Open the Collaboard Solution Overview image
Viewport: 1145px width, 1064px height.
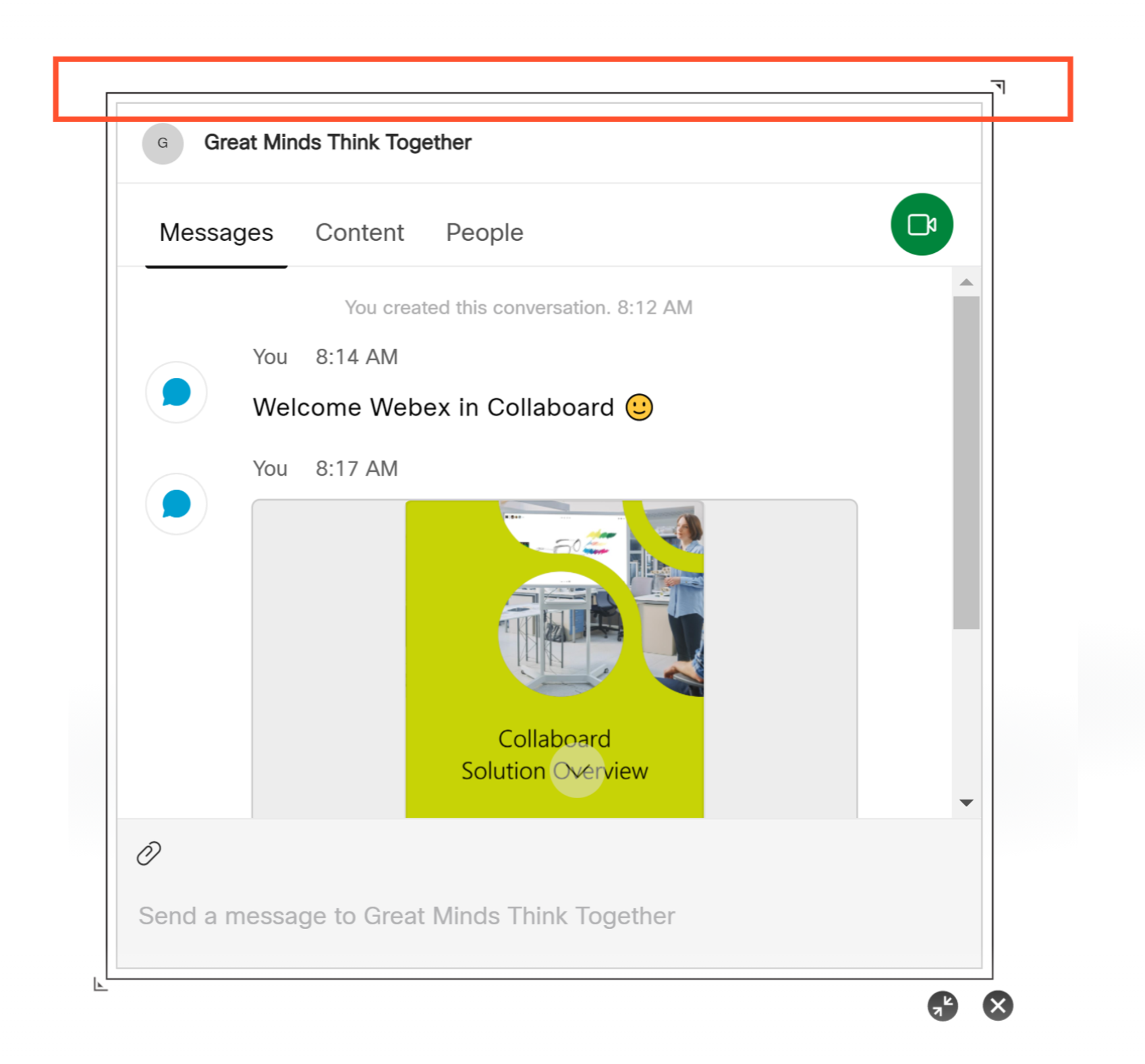pyautogui.click(x=555, y=659)
